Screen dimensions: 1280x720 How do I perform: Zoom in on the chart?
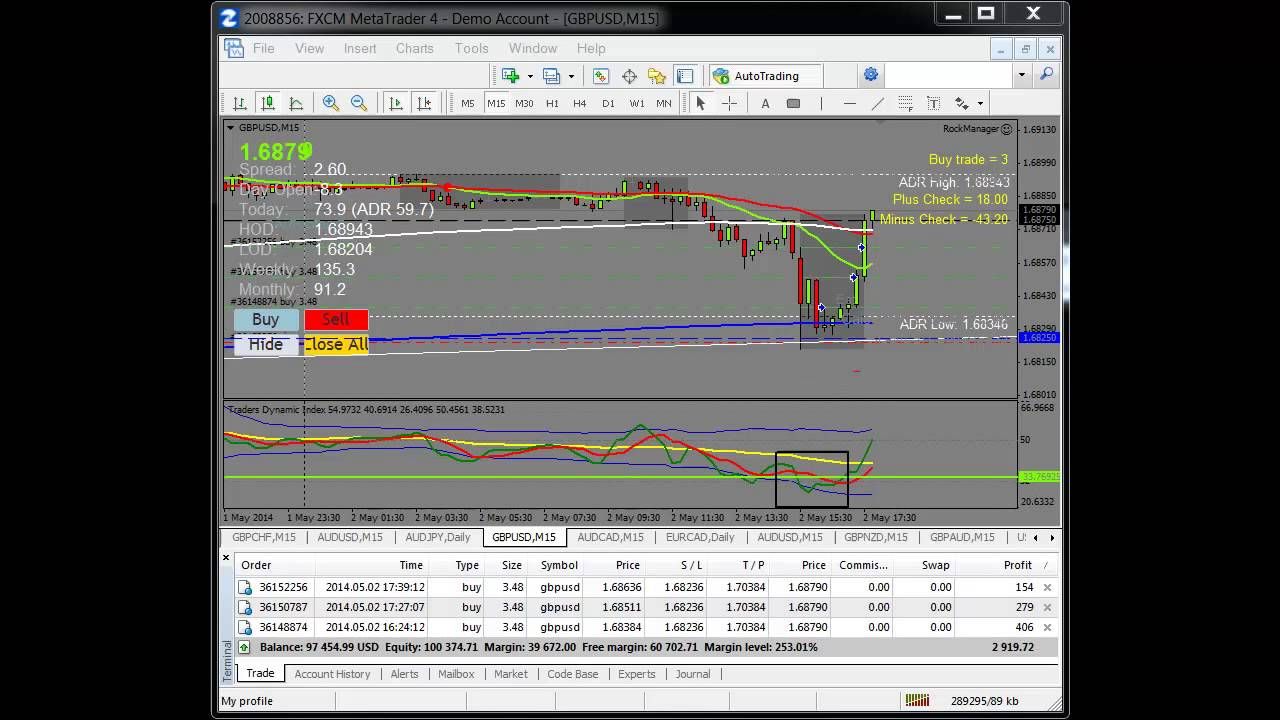[331, 103]
